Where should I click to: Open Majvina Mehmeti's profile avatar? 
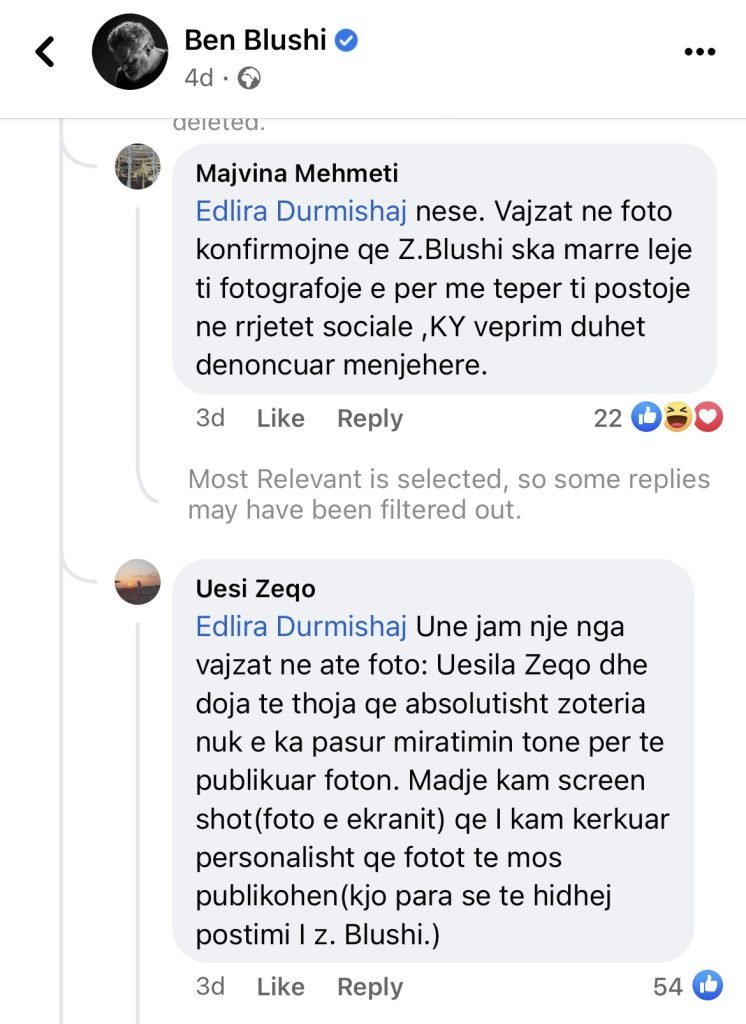pyautogui.click(x=138, y=166)
